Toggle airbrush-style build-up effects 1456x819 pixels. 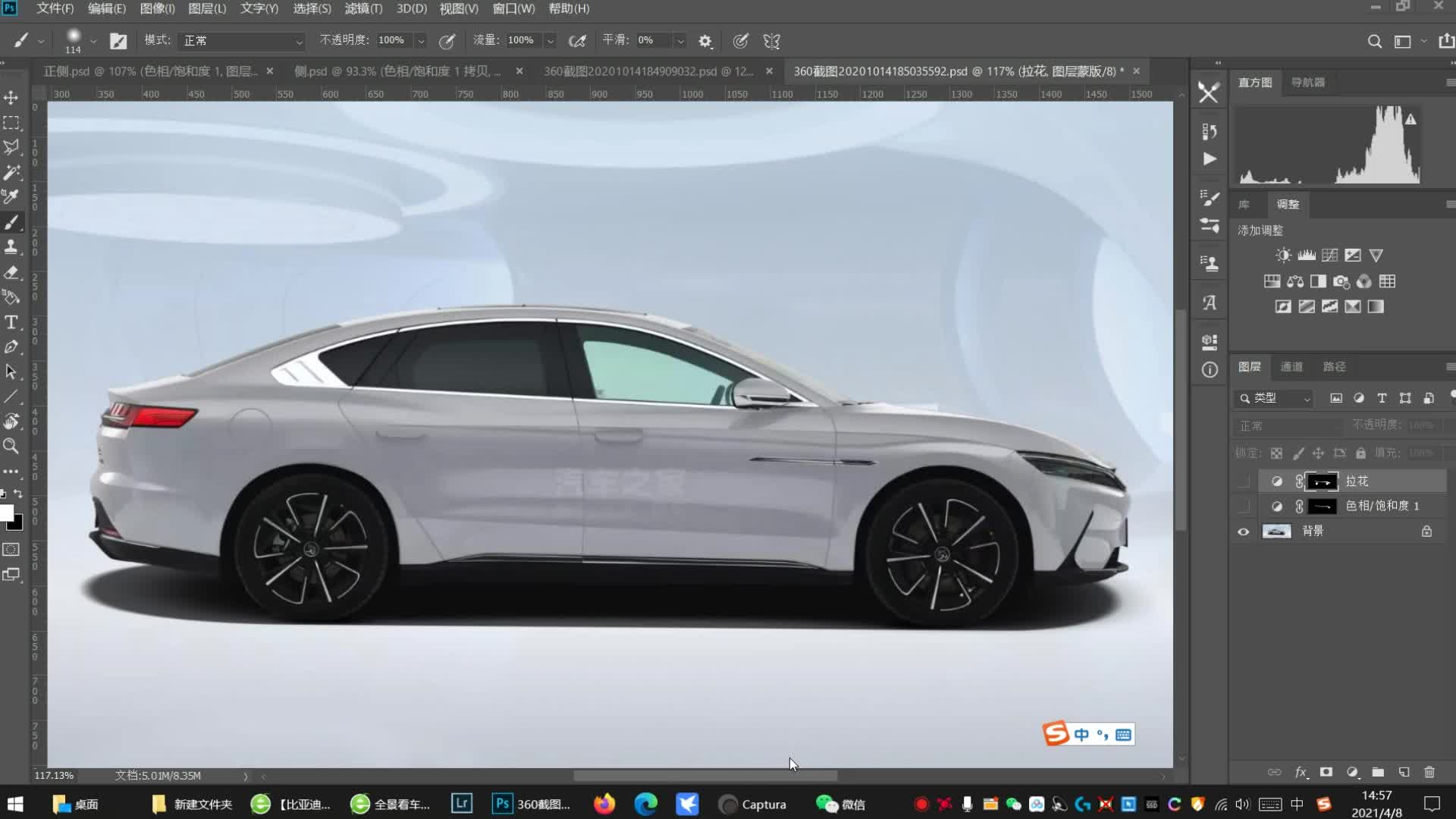tap(578, 41)
